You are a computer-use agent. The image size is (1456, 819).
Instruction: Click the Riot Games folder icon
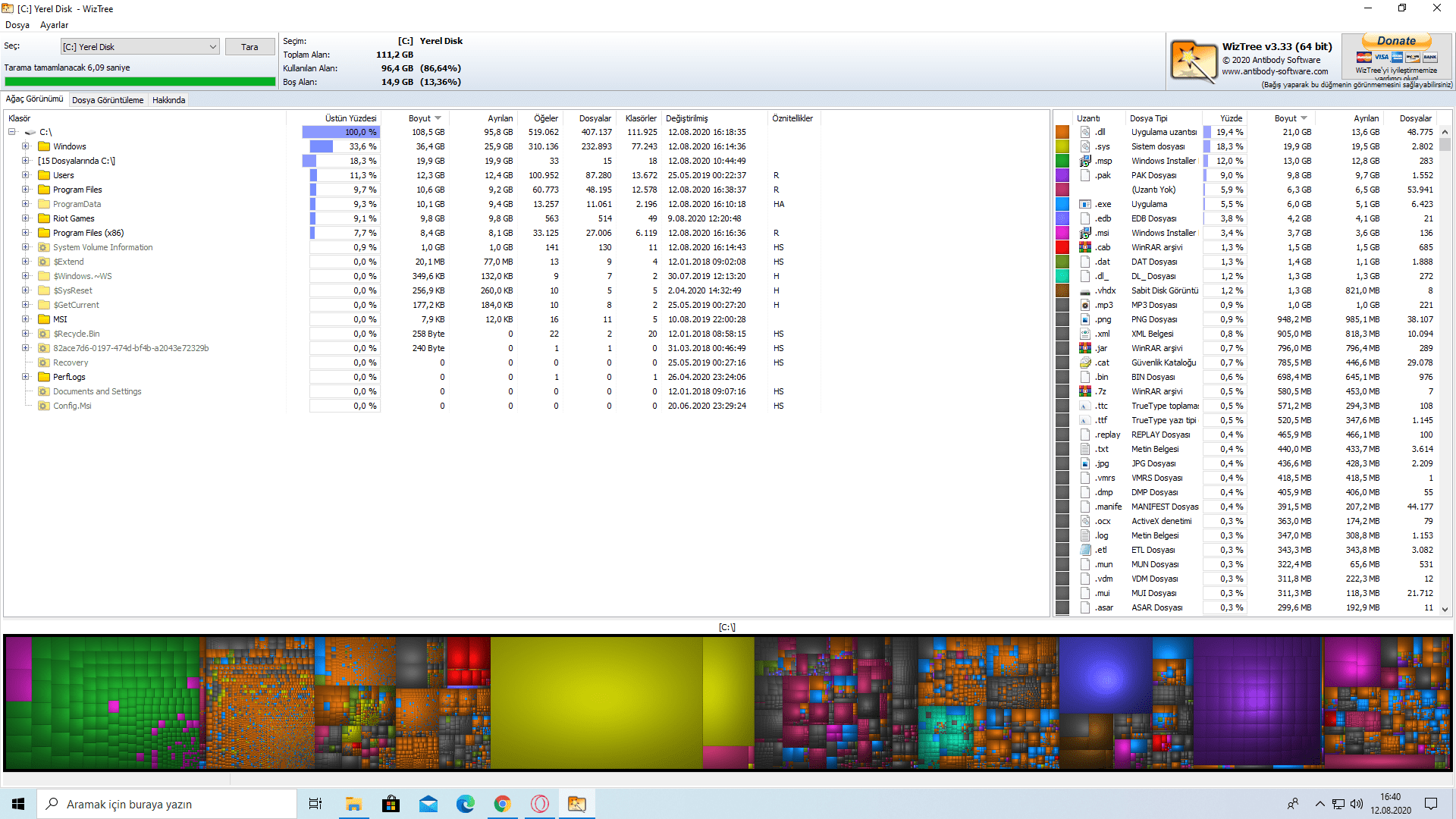(44, 218)
